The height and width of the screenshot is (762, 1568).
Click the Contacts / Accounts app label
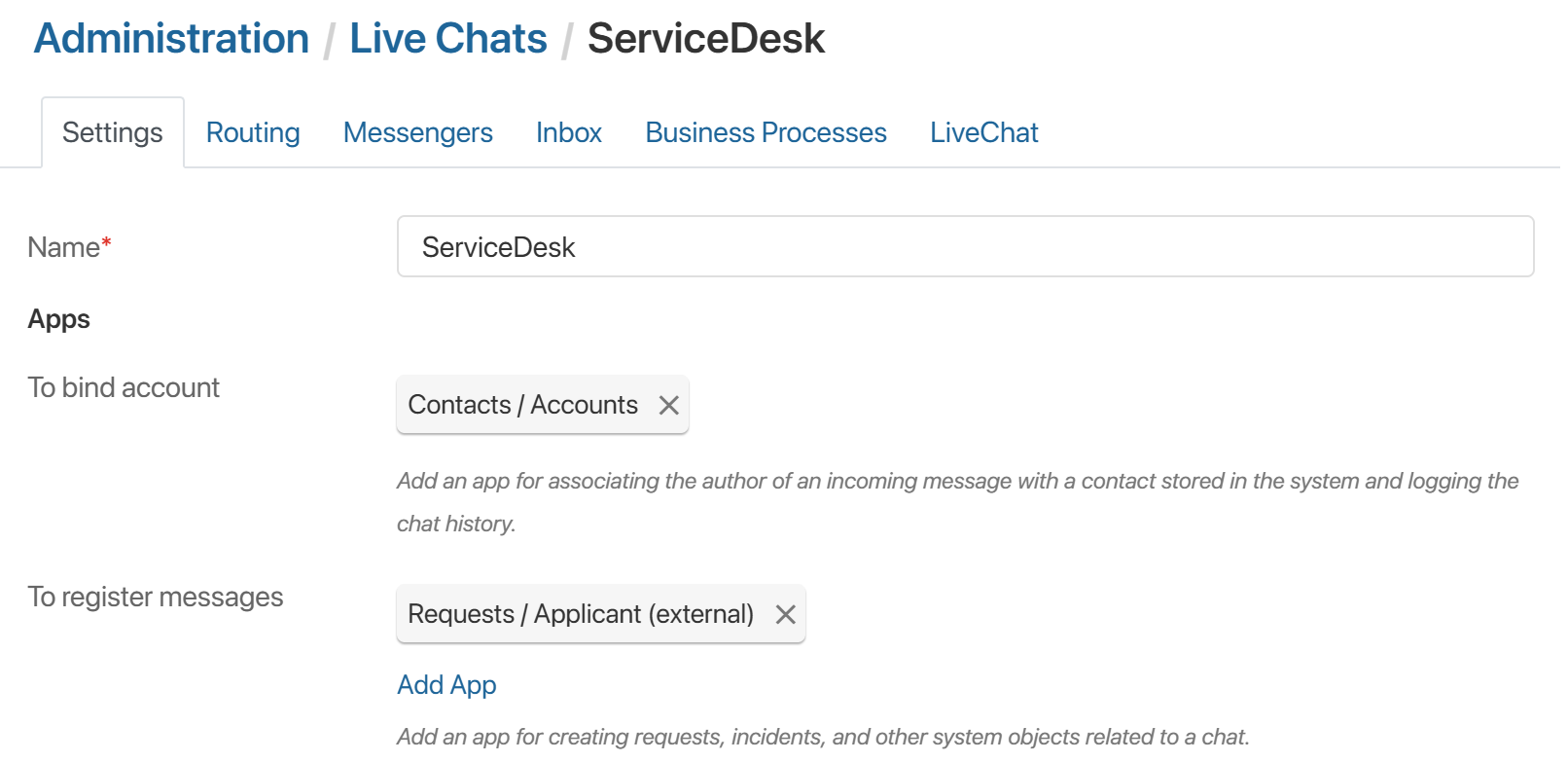coord(523,405)
